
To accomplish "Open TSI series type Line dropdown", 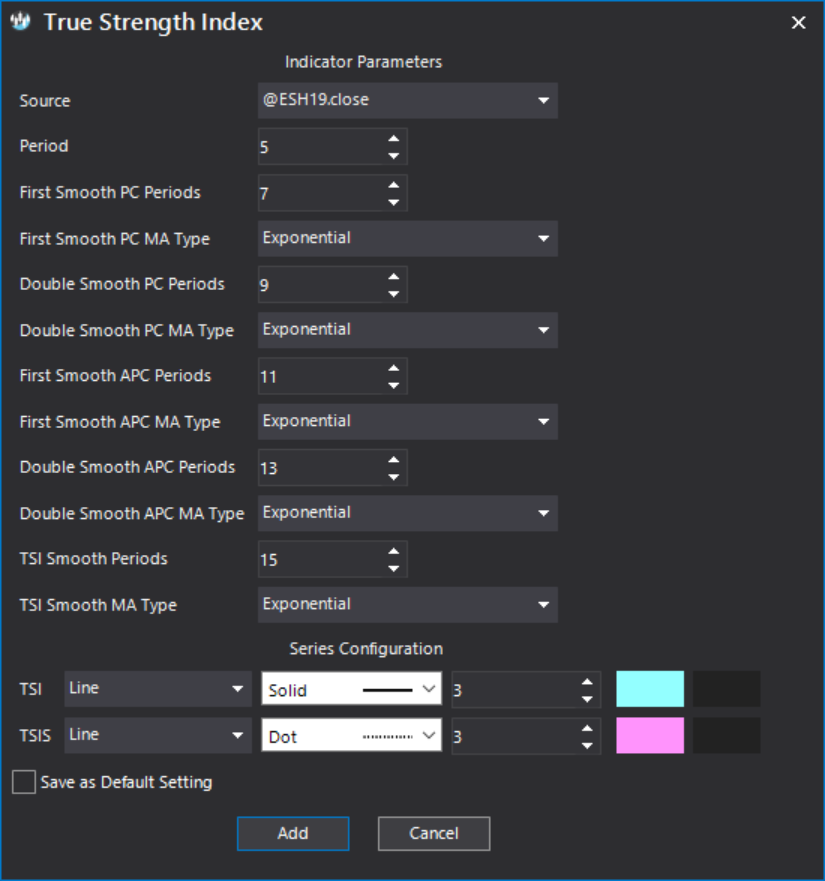I will point(158,689).
